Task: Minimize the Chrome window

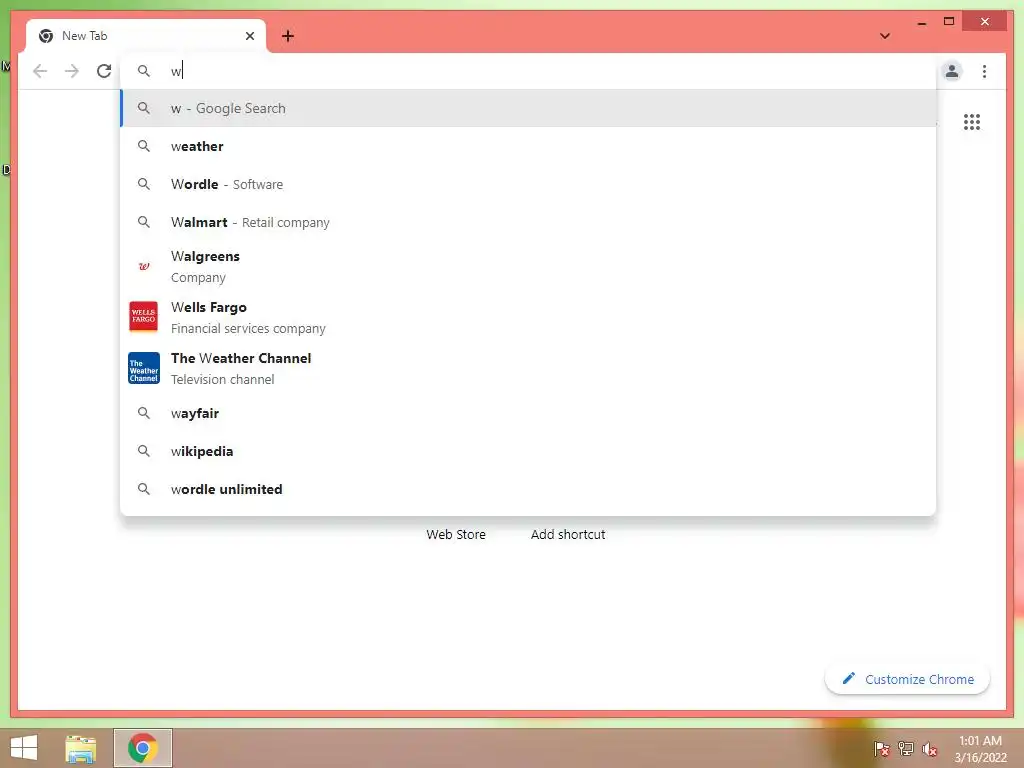Action: coord(921,23)
